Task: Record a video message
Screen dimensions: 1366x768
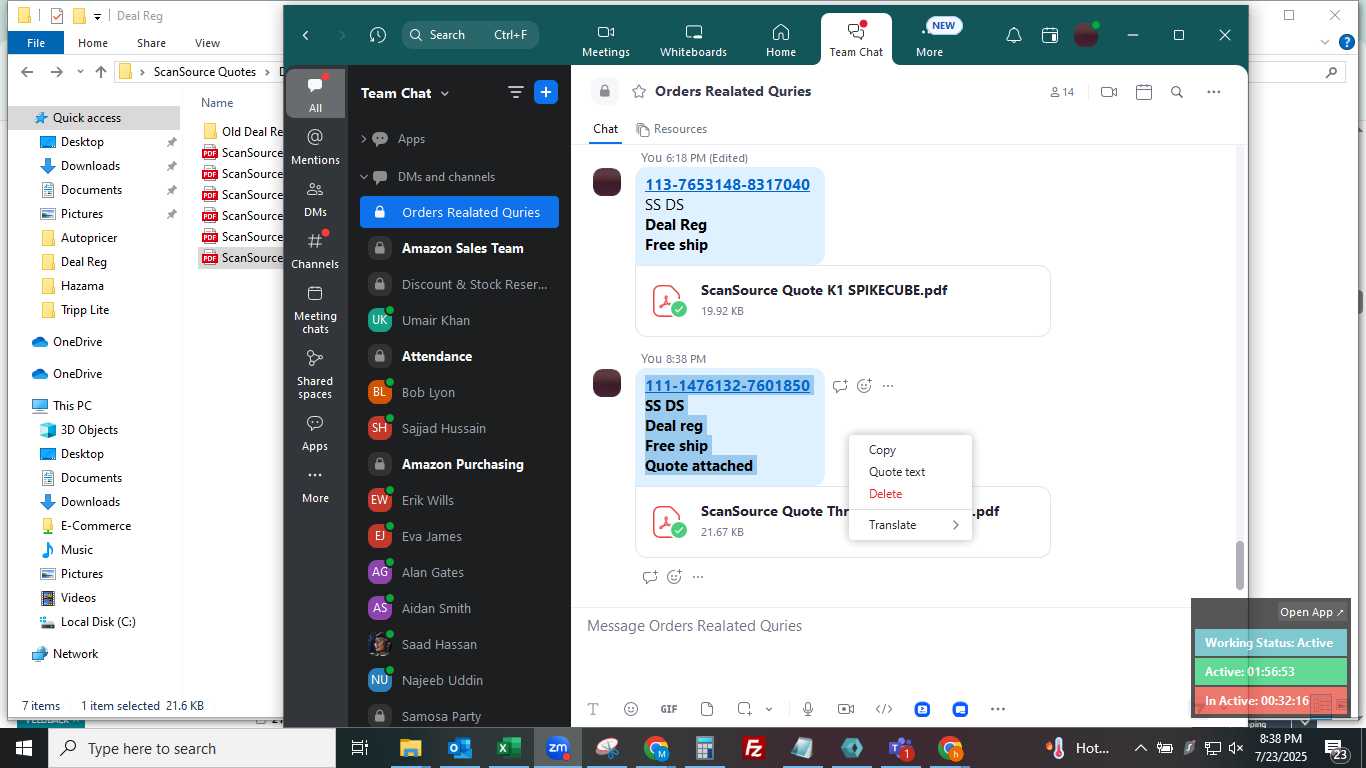Action: (x=846, y=709)
